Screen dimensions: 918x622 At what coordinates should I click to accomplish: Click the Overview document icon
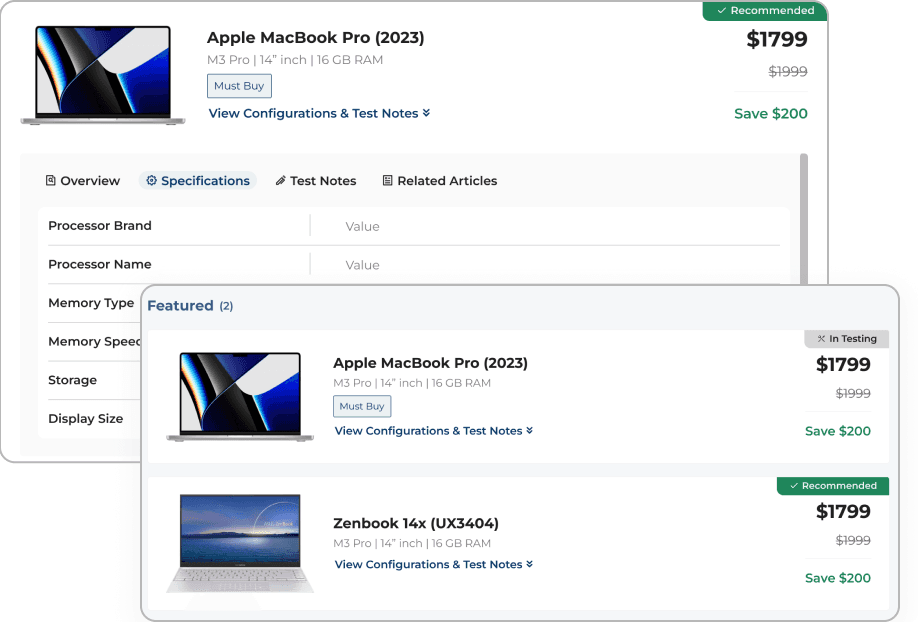[49, 180]
